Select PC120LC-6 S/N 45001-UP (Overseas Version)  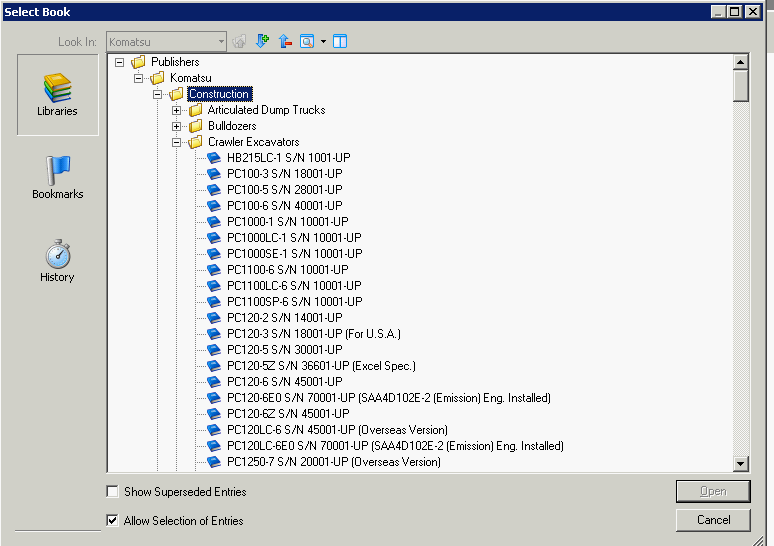click(x=338, y=430)
